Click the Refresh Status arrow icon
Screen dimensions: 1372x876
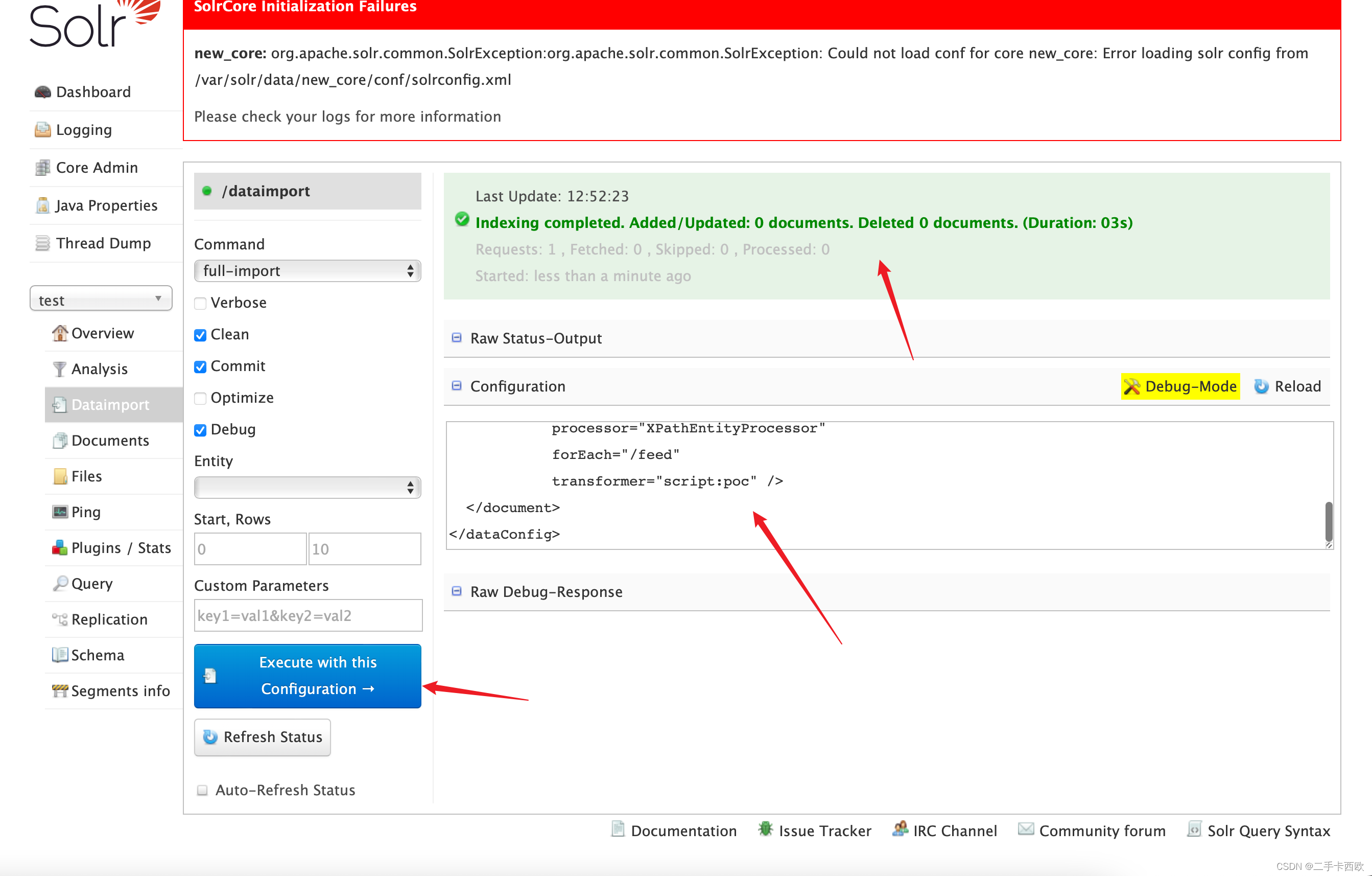point(210,737)
